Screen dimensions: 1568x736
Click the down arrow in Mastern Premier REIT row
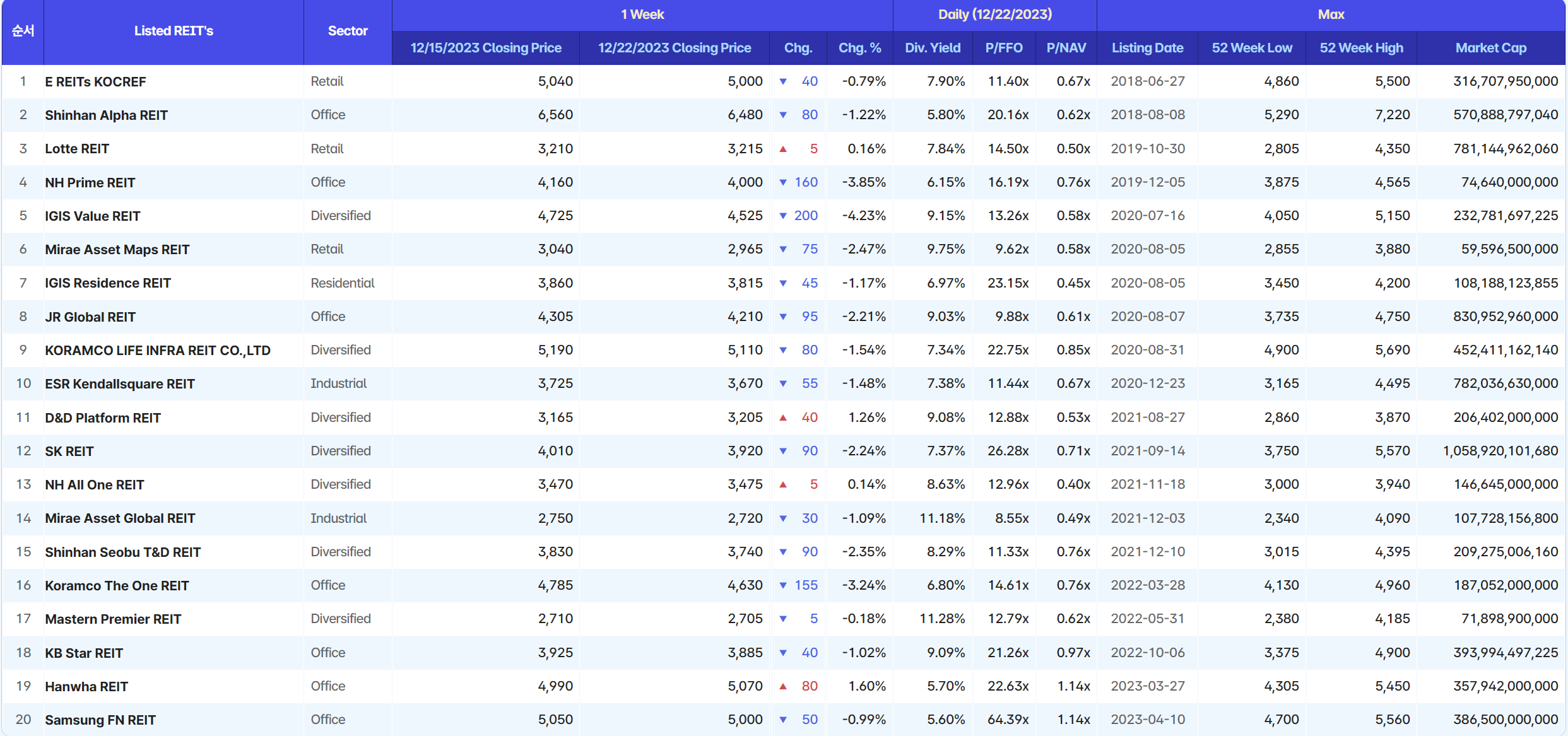(783, 619)
